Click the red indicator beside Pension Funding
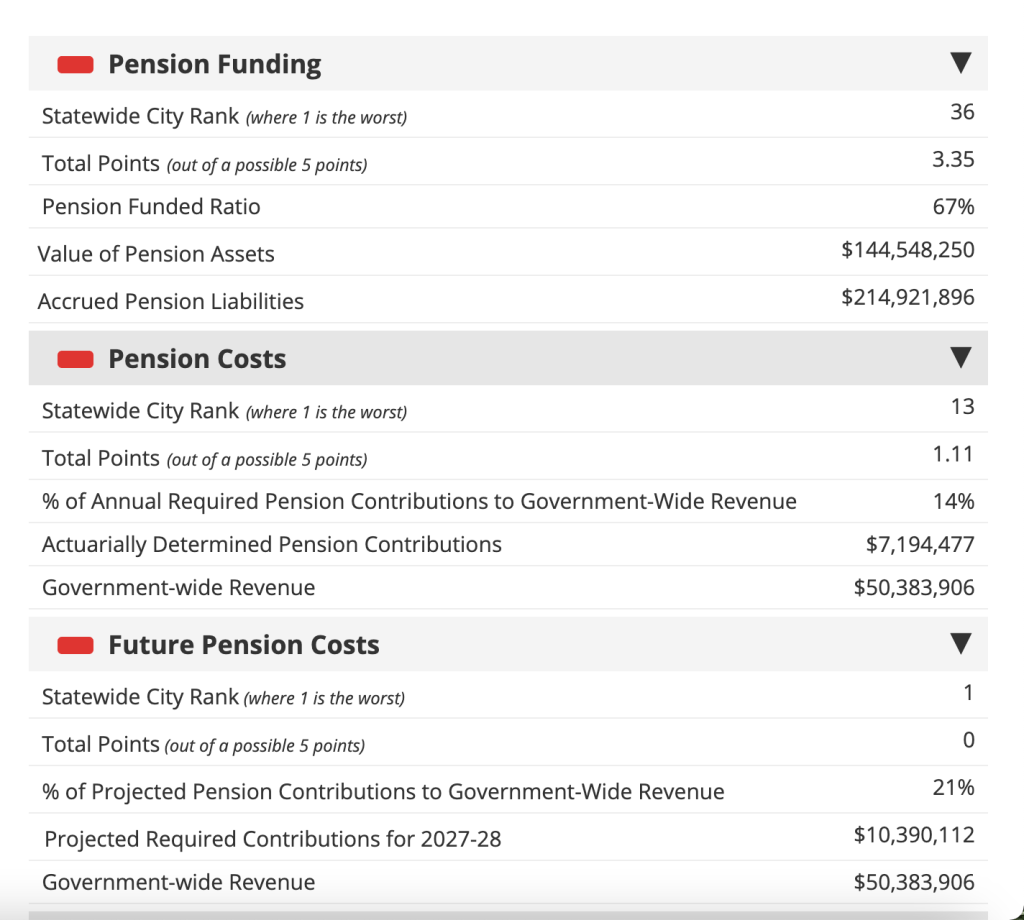1024x920 pixels. pyautogui.click(x=76, y=65)
